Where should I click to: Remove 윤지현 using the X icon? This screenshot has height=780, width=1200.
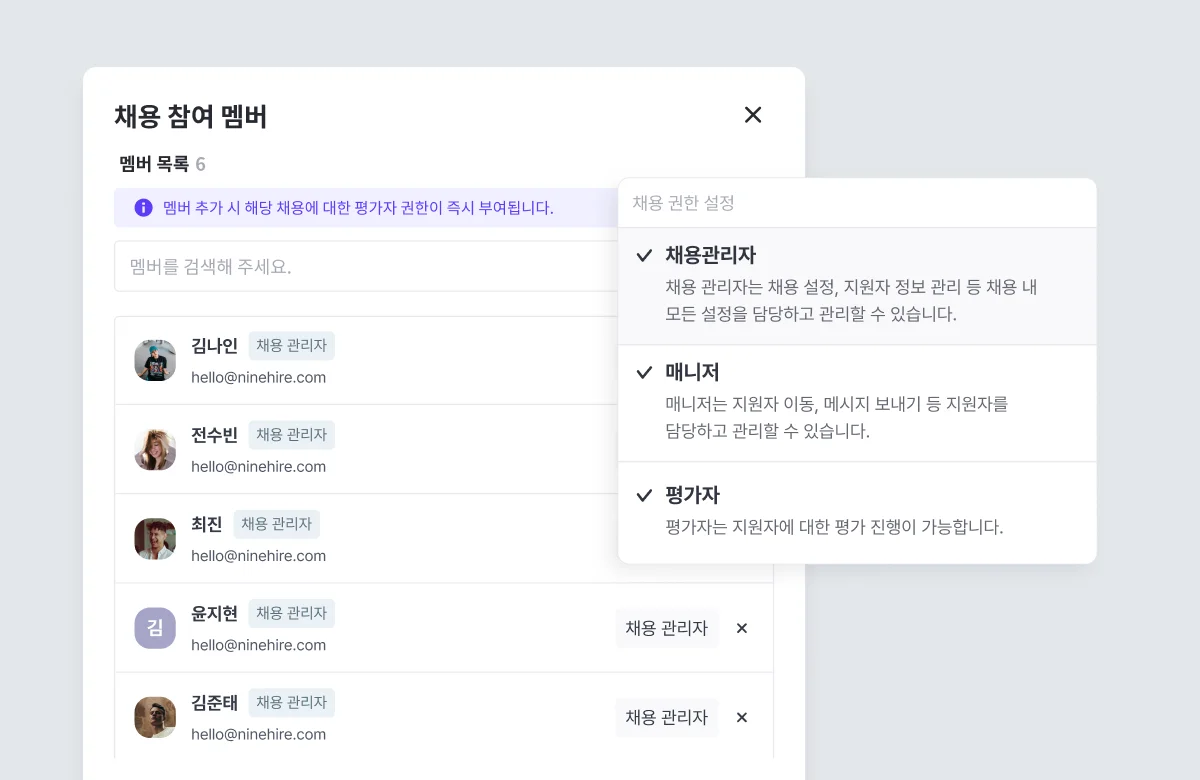(742, 628)
